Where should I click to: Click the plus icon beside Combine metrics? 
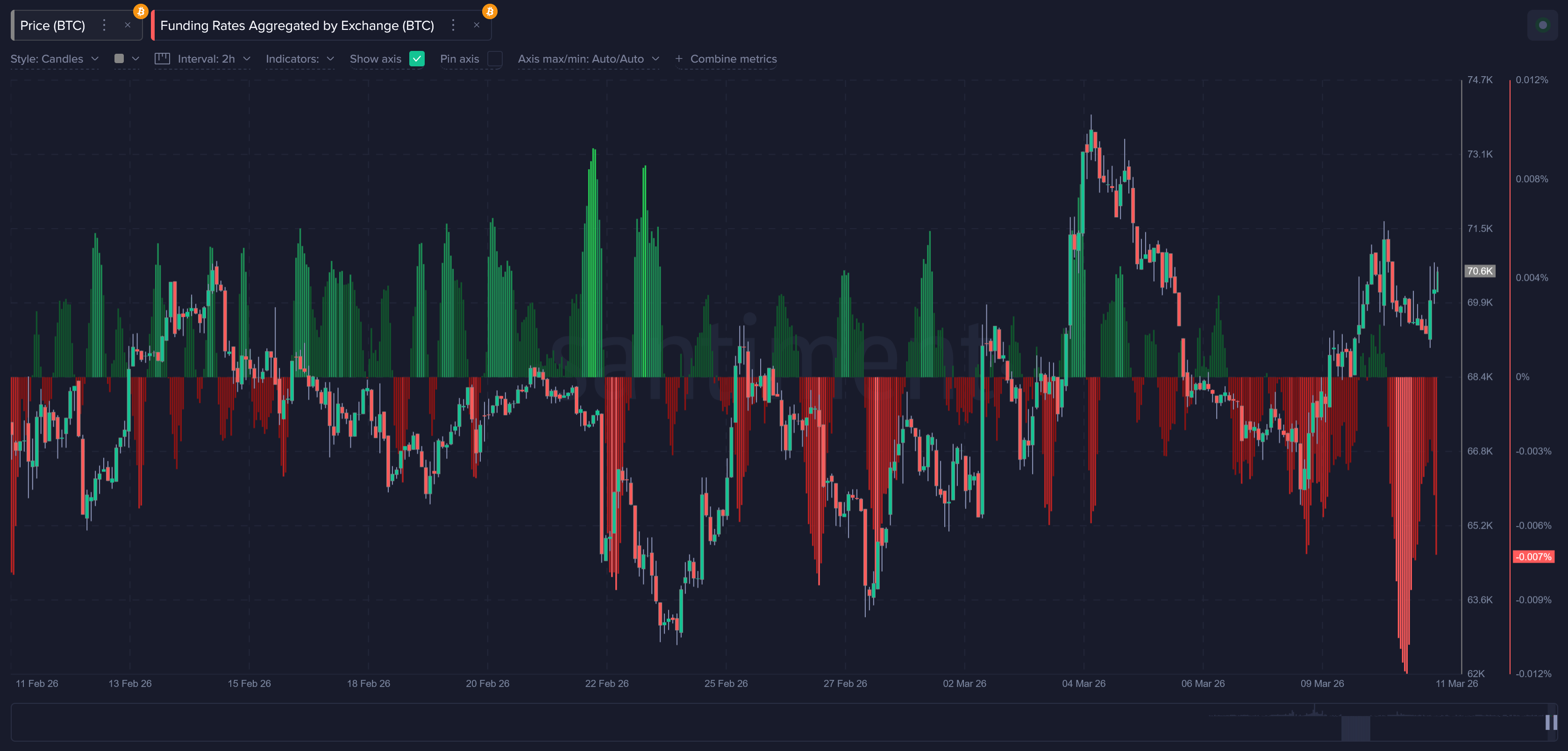[x=679, y=58]
